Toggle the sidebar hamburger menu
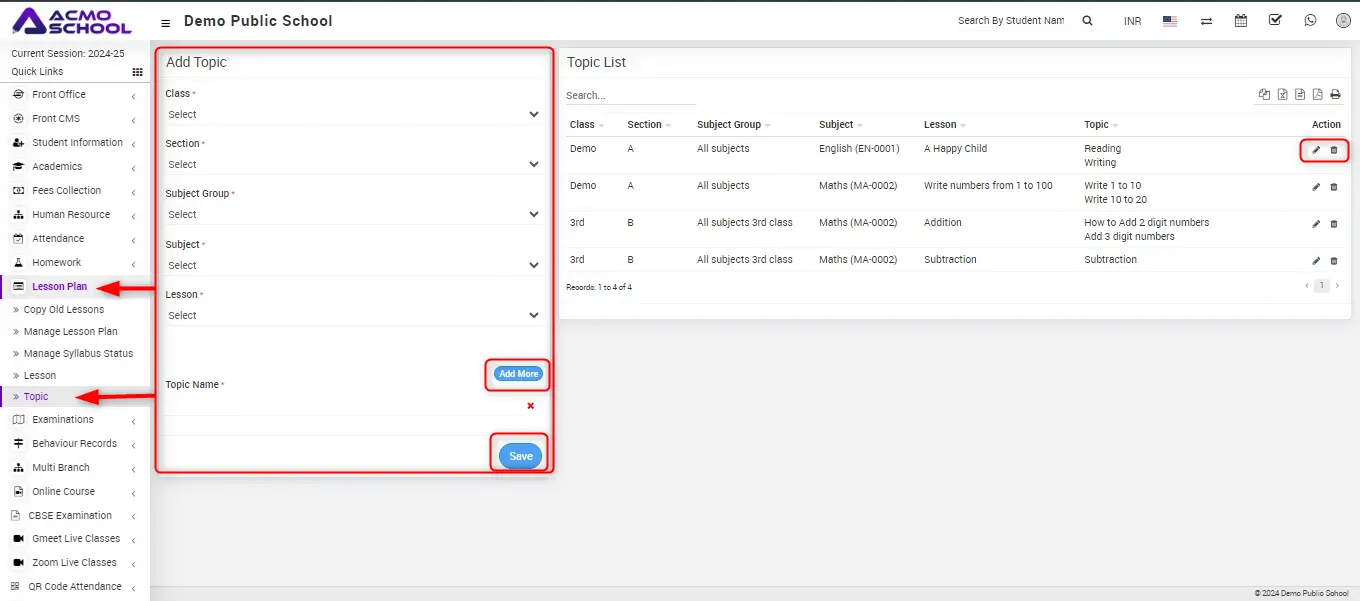Viewport: 1360px width, 601px height. click(165, 22)
